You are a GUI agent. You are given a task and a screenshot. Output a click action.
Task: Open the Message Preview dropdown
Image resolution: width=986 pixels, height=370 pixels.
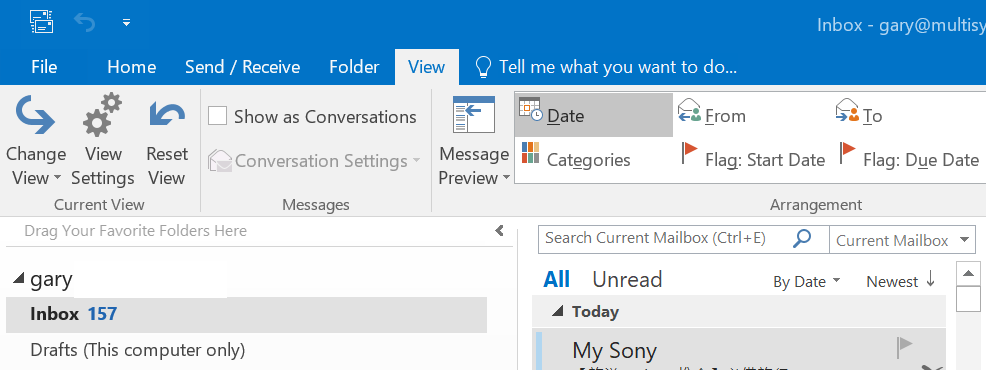(474, 140)
